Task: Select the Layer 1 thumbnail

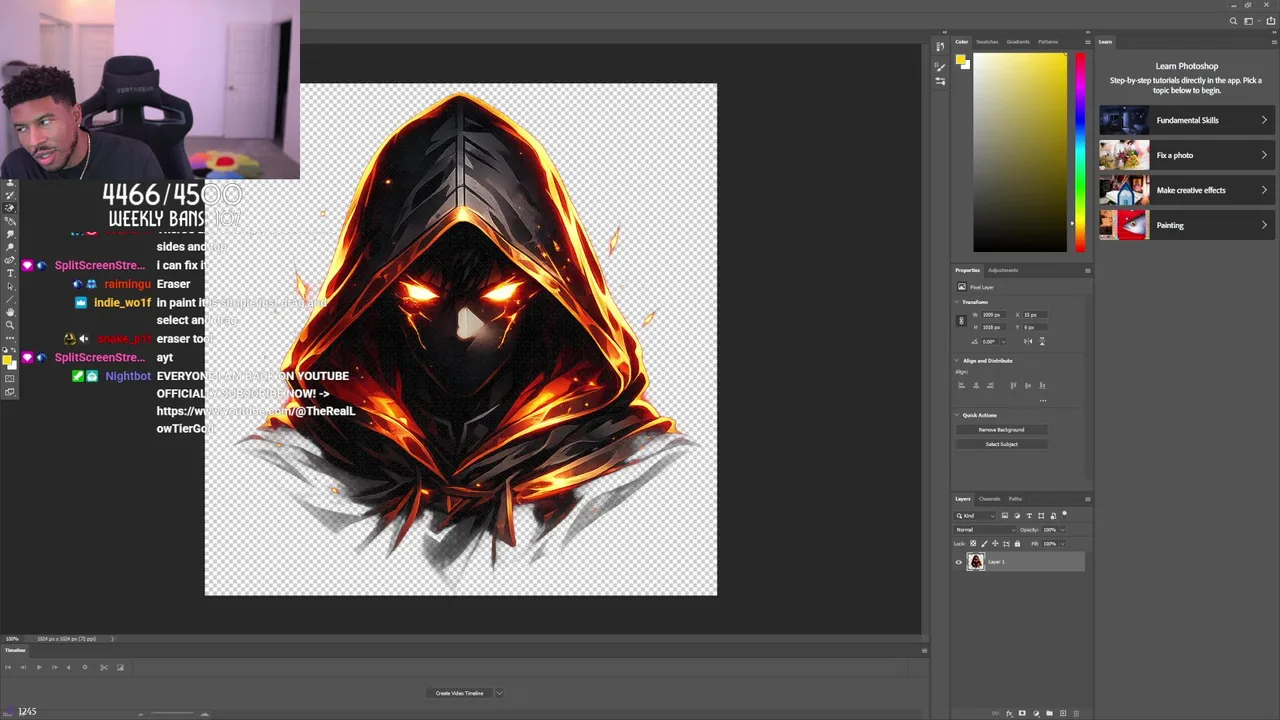Action: [x=975, y=562]
